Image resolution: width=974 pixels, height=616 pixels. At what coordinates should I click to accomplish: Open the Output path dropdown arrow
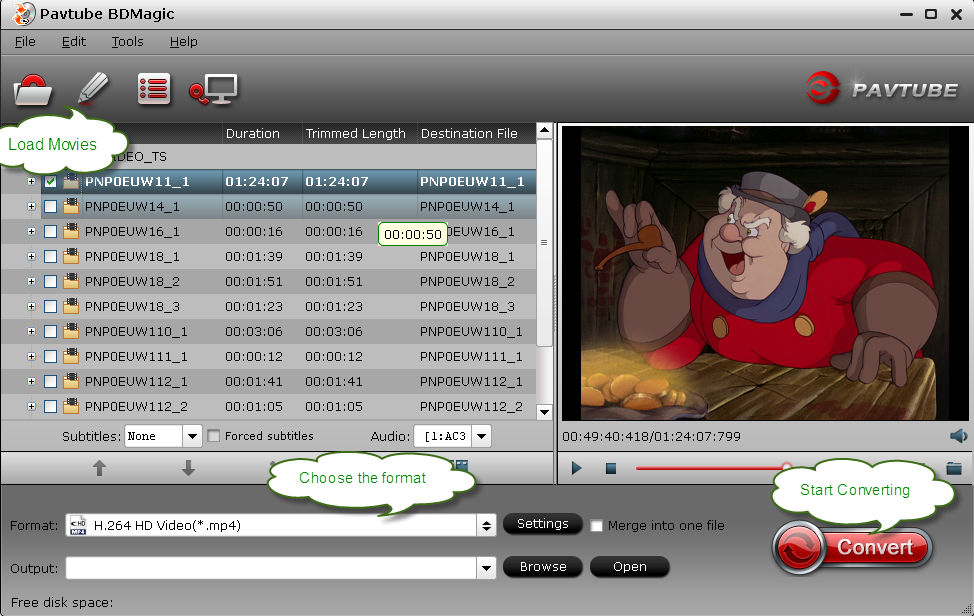pyautogui.click(x=486, y=568)
